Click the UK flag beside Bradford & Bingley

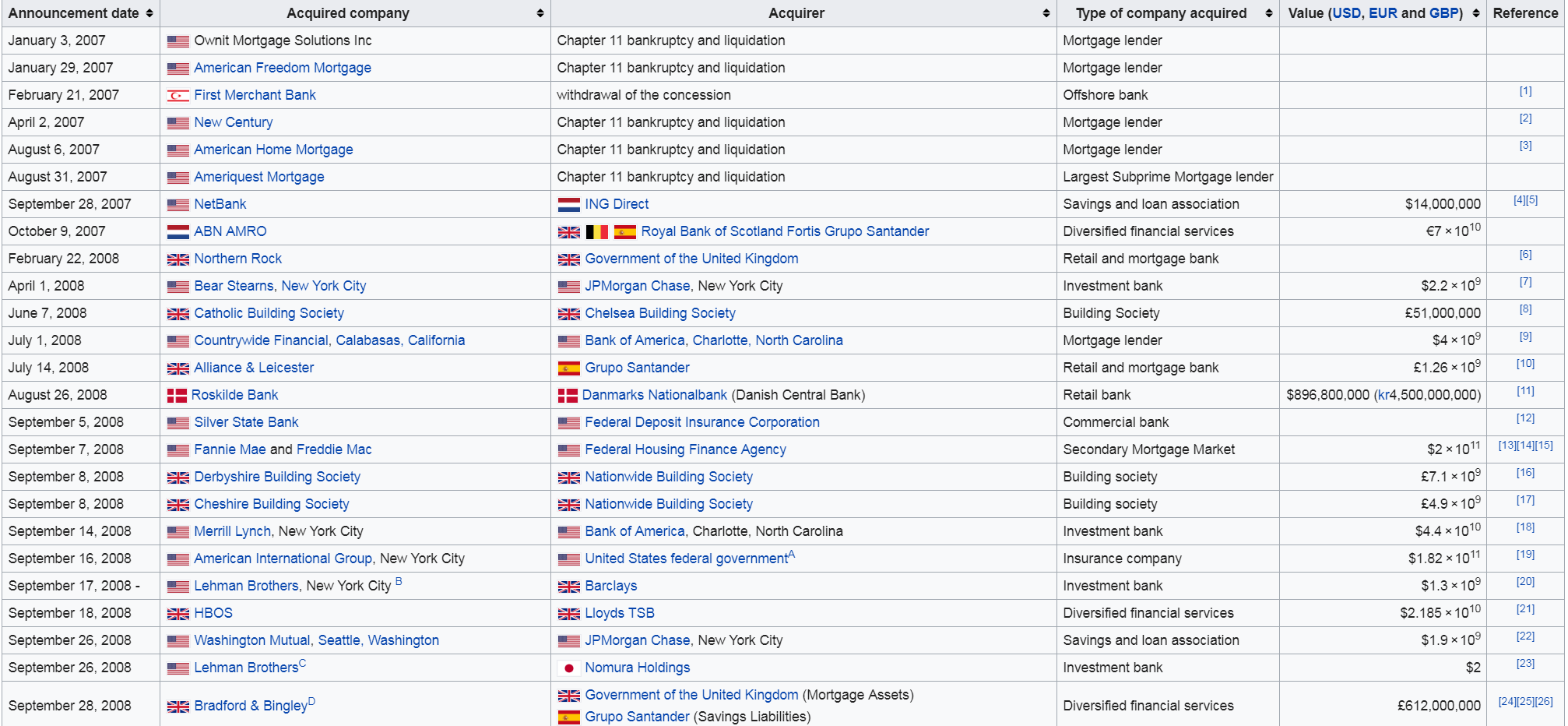[x=178, y=707]
